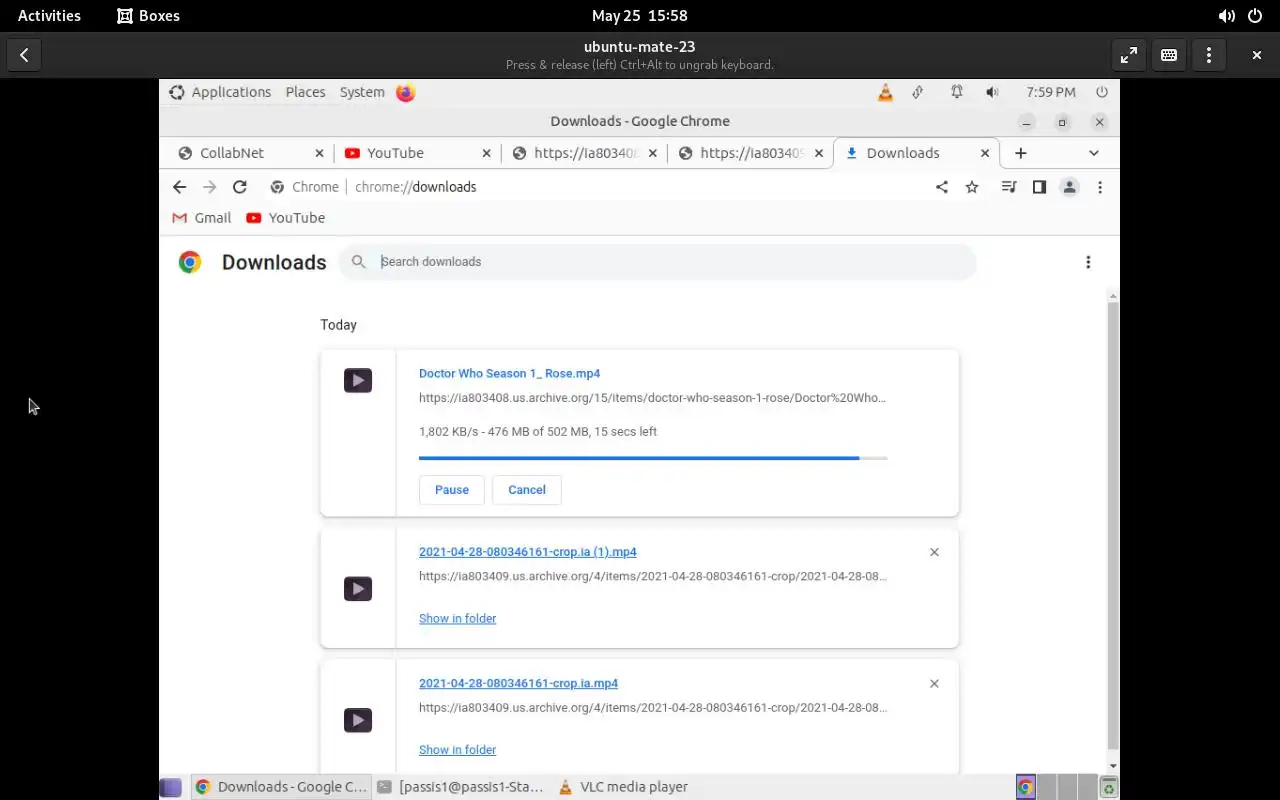Open the notification bell in the MATE panel
This screenshot has height=800, width=1280.
[x=957, y=92]
